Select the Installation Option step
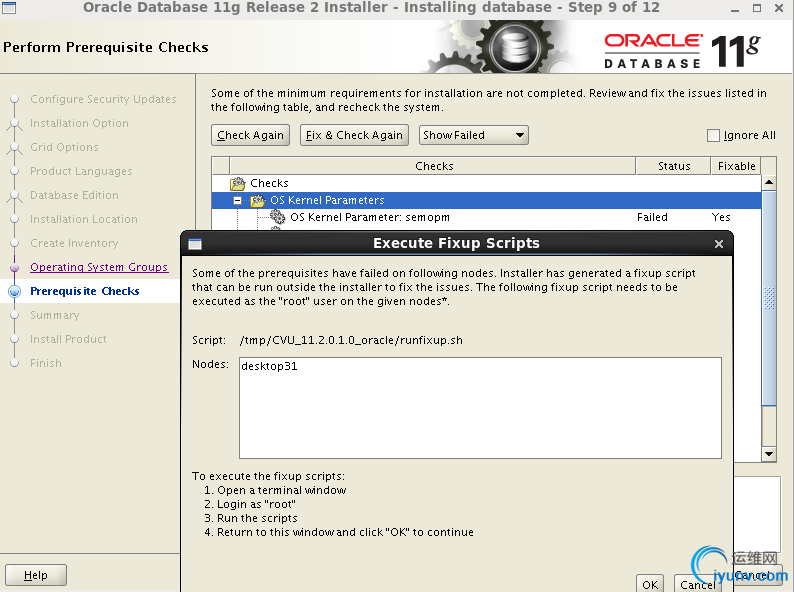Screen dimensions: 794x592 point(79,123)
